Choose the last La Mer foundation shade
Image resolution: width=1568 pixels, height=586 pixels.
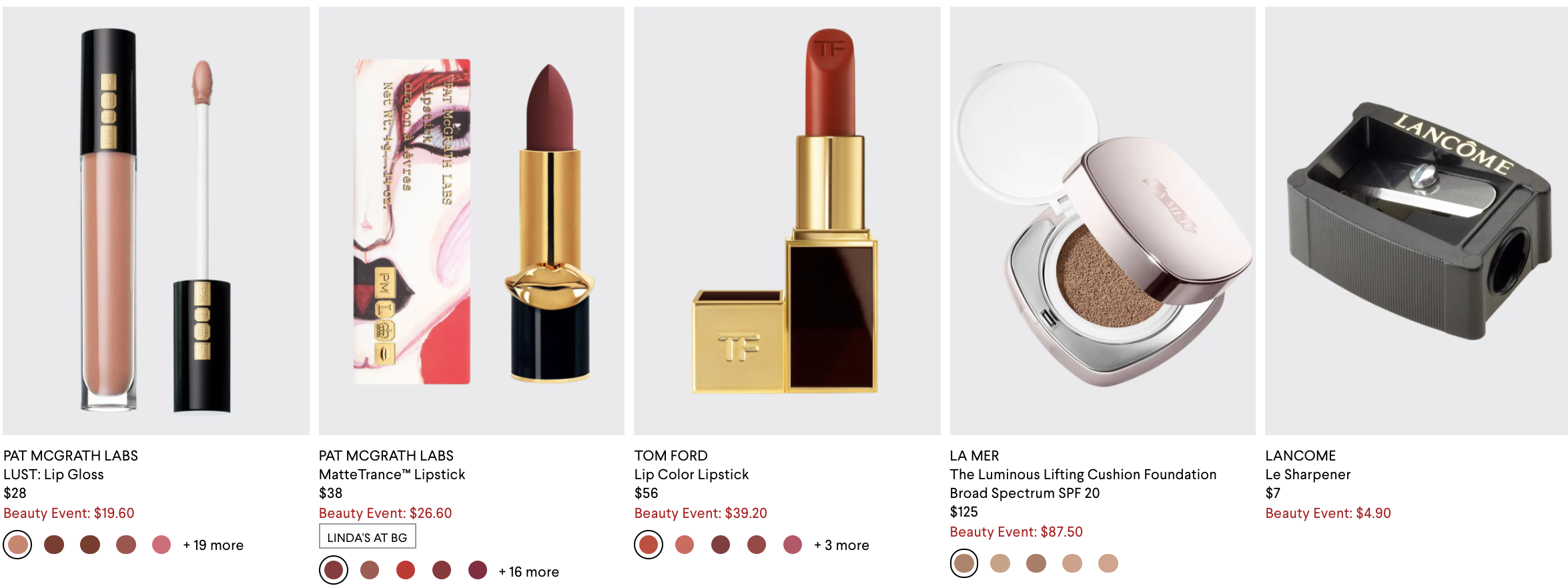click(1108, 563)
